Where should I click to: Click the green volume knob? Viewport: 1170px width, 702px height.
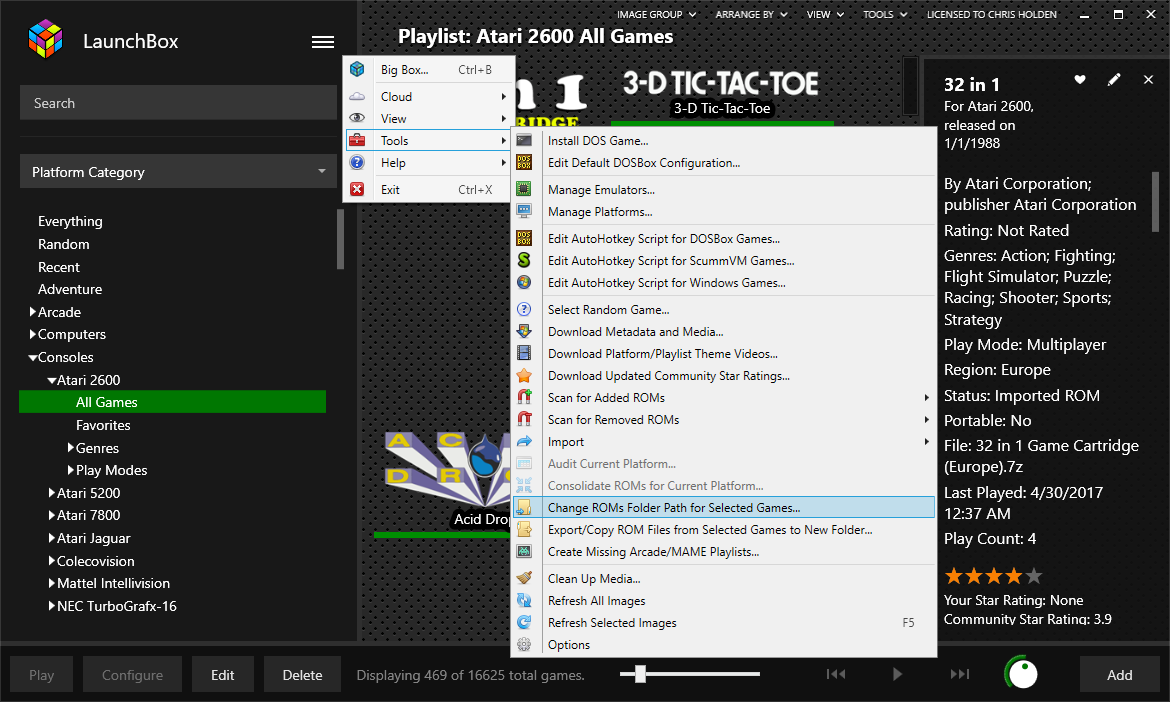(1022, 674)
